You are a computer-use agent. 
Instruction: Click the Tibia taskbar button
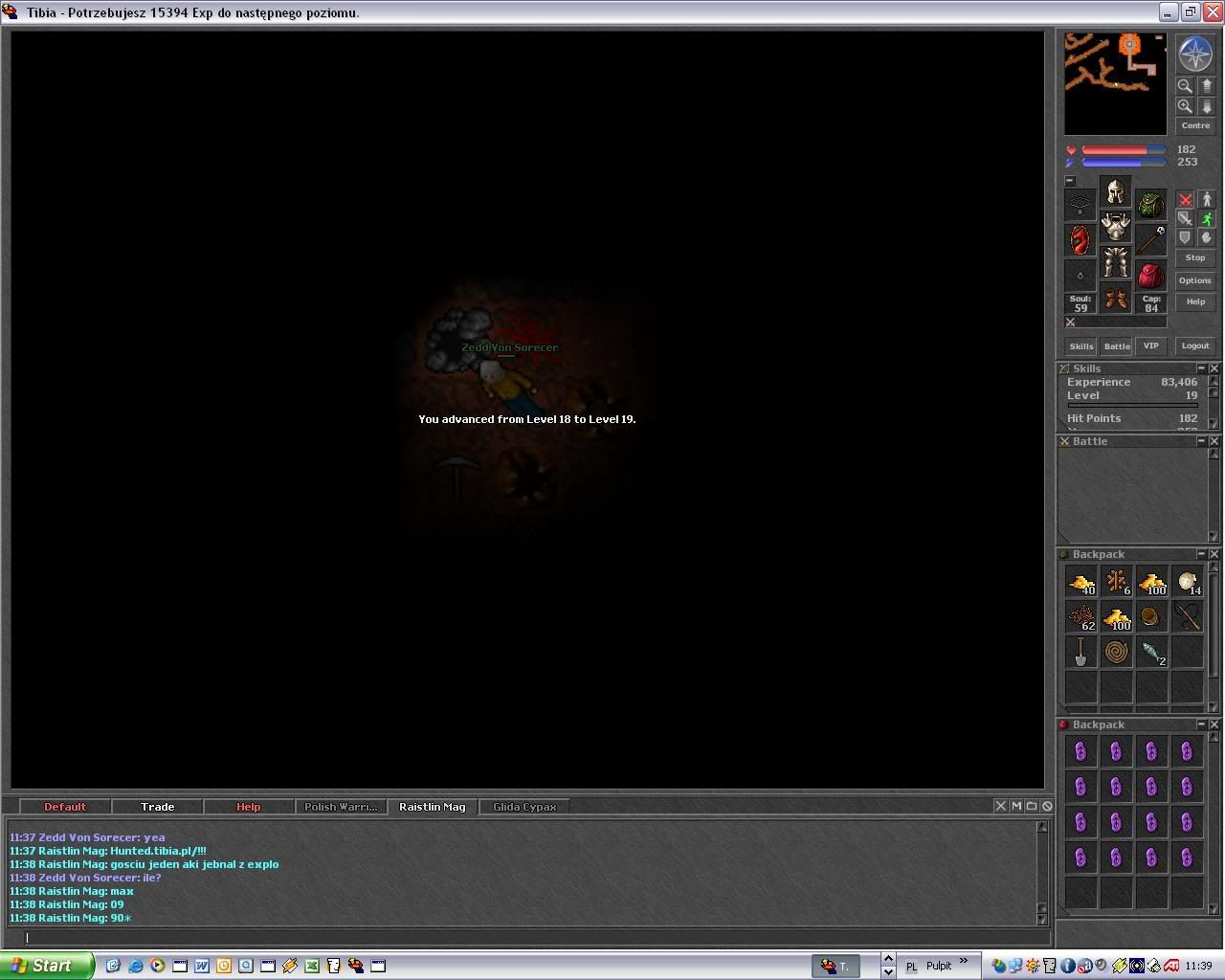pyautogui.click(x=835, y=967)
